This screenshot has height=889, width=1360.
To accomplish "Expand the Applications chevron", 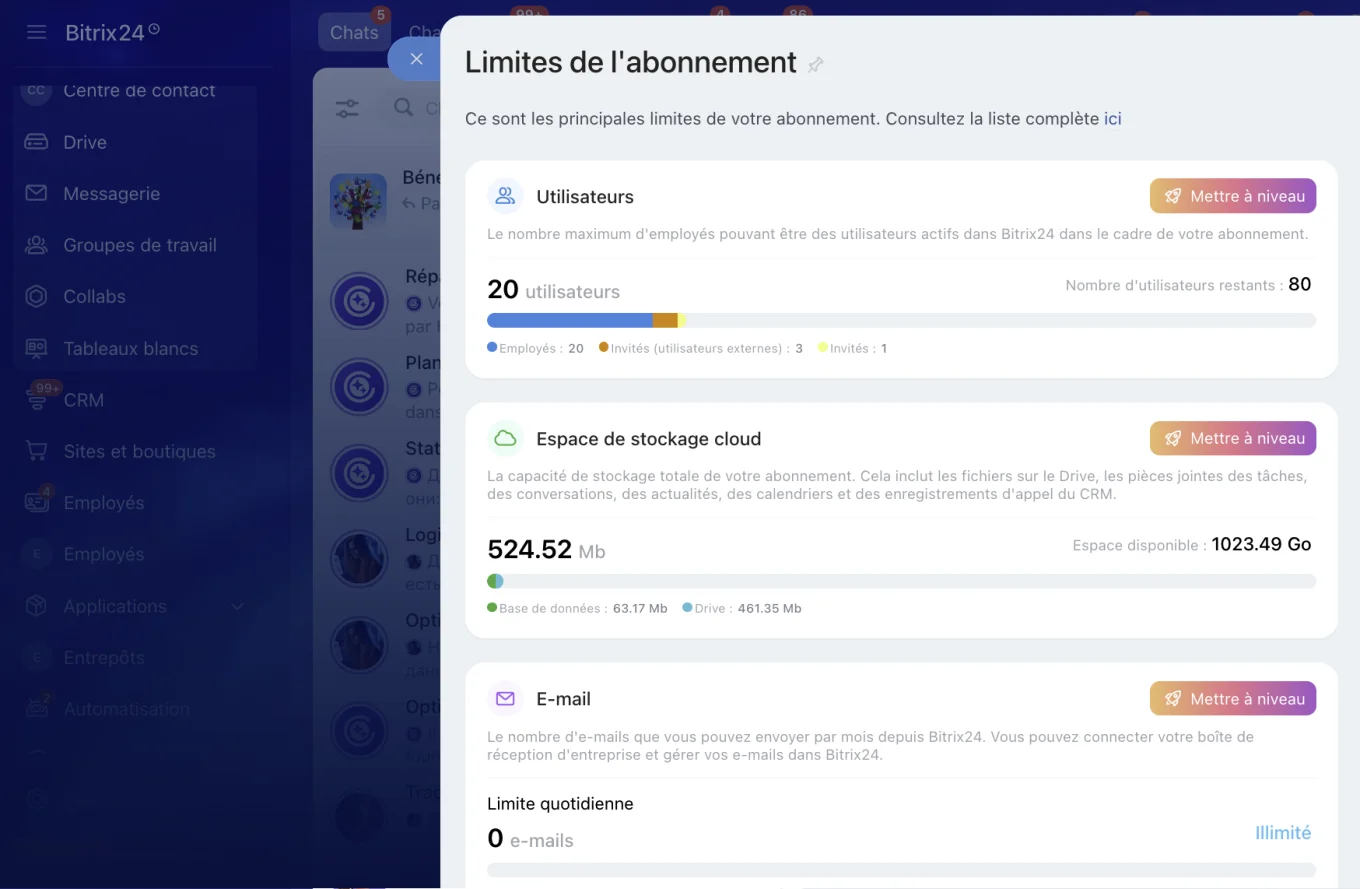I will pyautogui.click(x=238, y=606).
